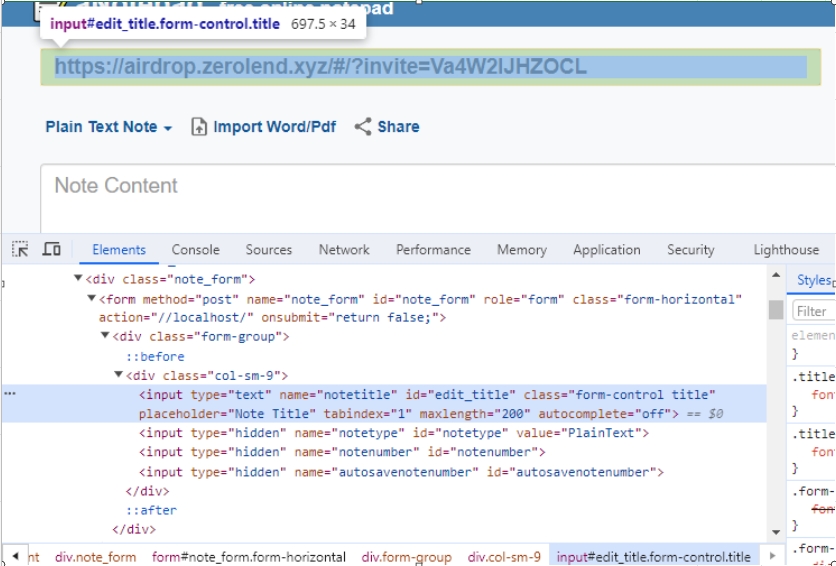Switch to the Console tab
The width and height of the screenshot is (836, 566).
(x=195, y=250)
